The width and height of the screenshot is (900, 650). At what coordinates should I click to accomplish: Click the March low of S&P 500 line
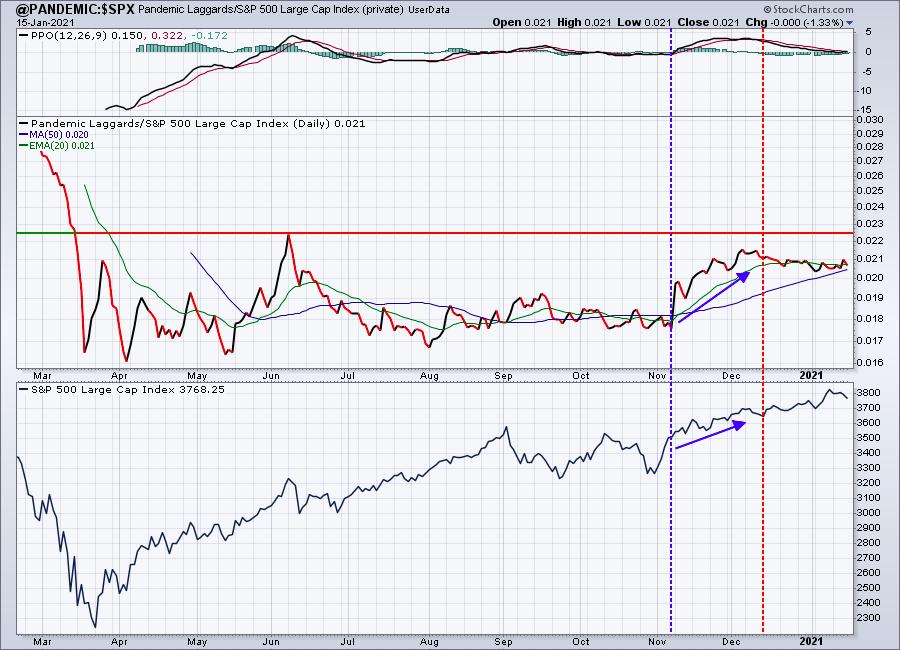click(94, 626)
